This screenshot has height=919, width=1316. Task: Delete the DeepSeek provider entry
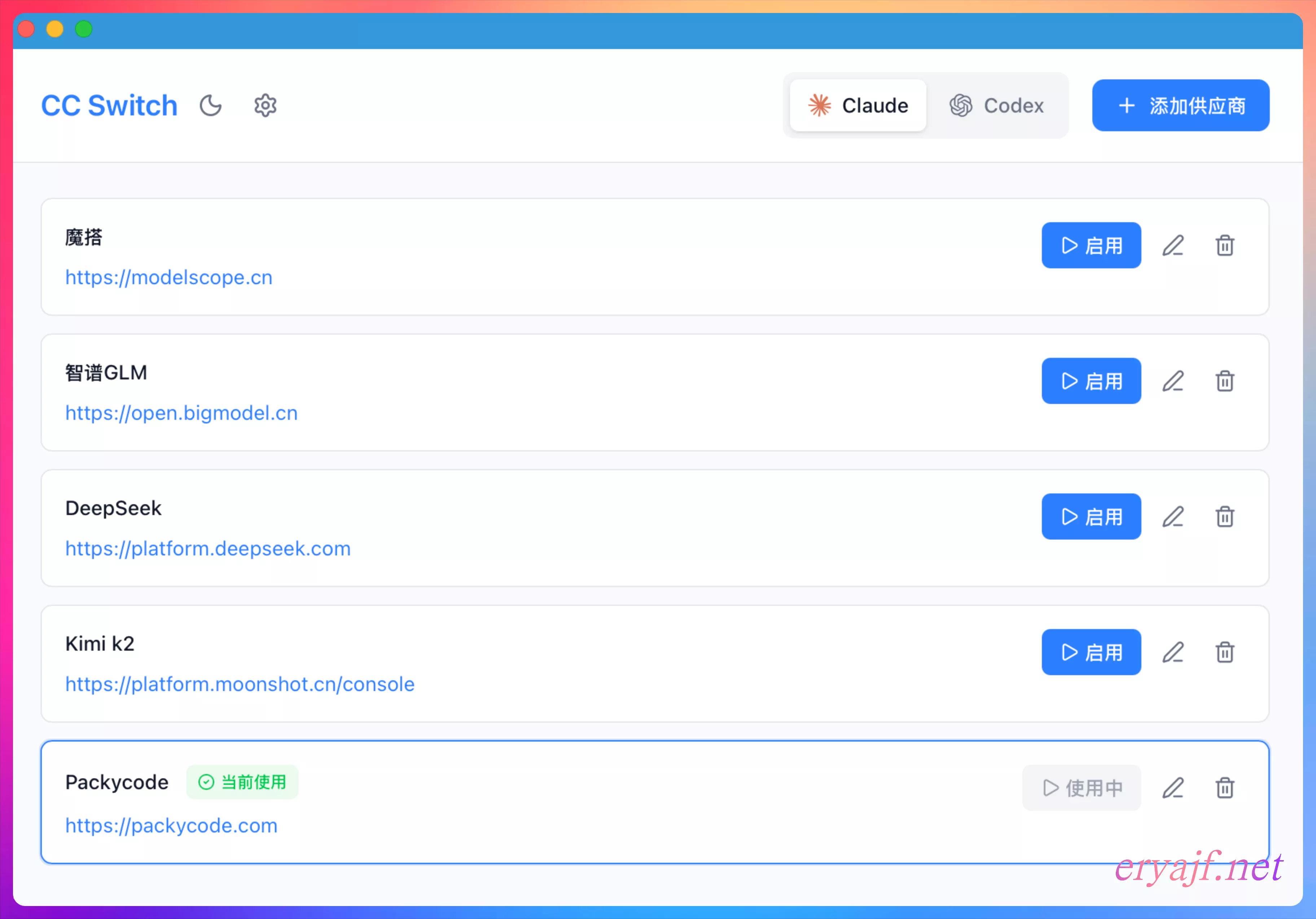point(1225,517)
